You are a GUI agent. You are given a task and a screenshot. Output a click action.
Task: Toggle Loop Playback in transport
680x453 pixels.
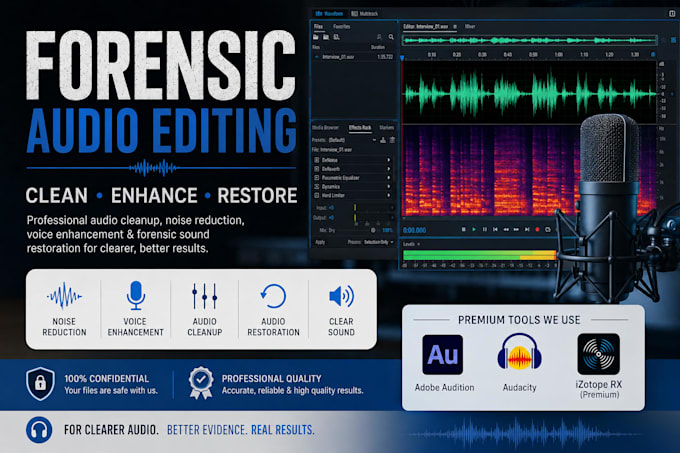[x=548, y=229]
